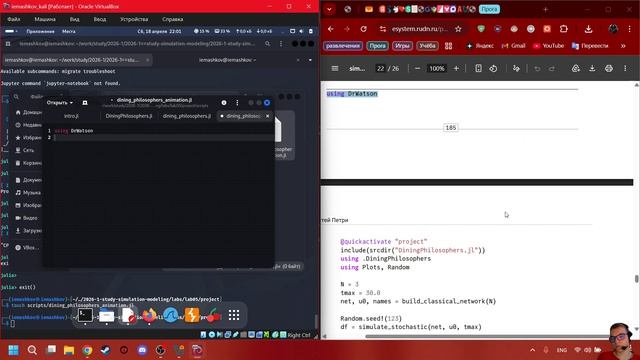Click fit to page icon in PDF toolbar

pyautogui.click(x=478, y=69)
